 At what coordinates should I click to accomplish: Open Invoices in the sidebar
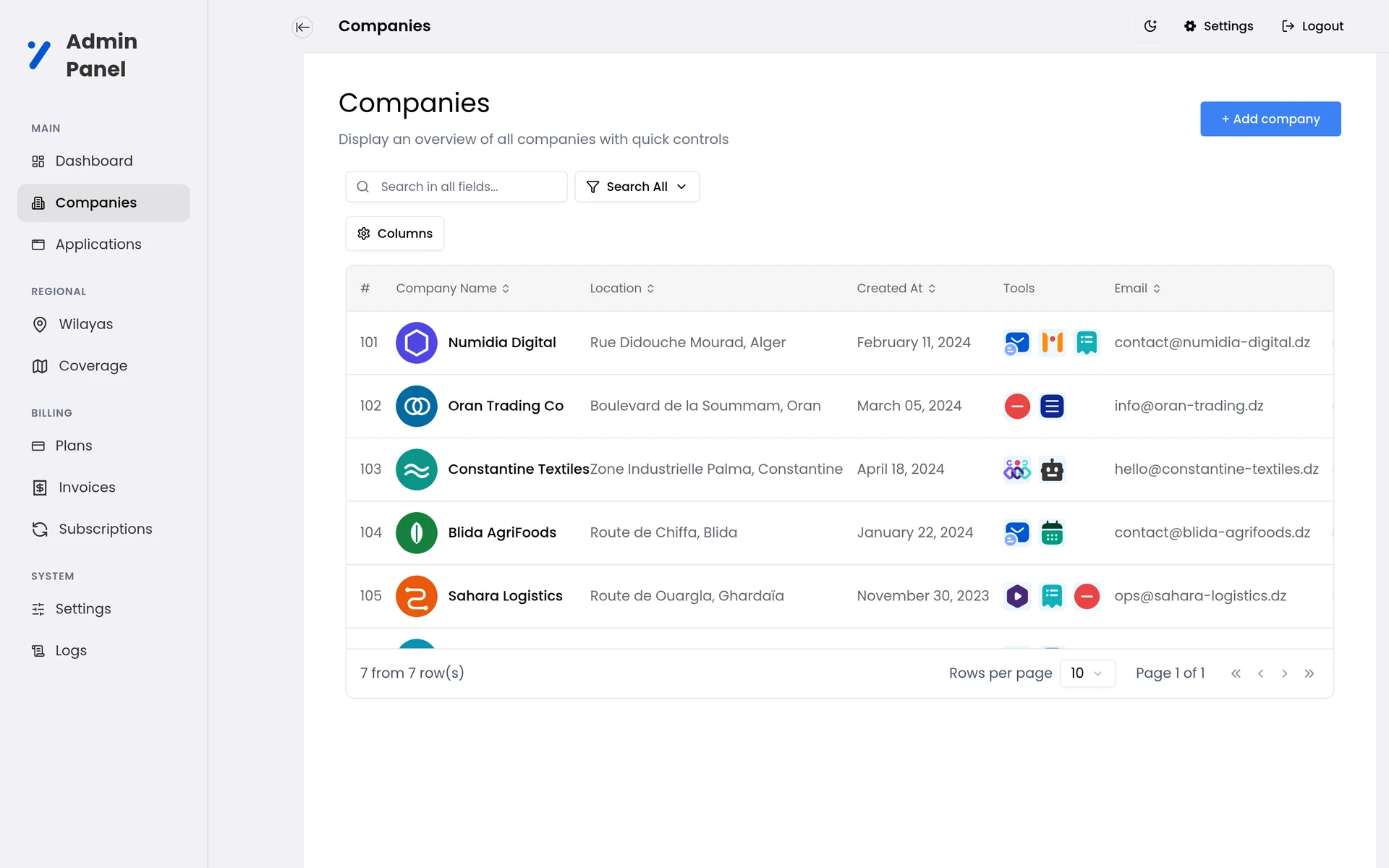tap(103, 488)
